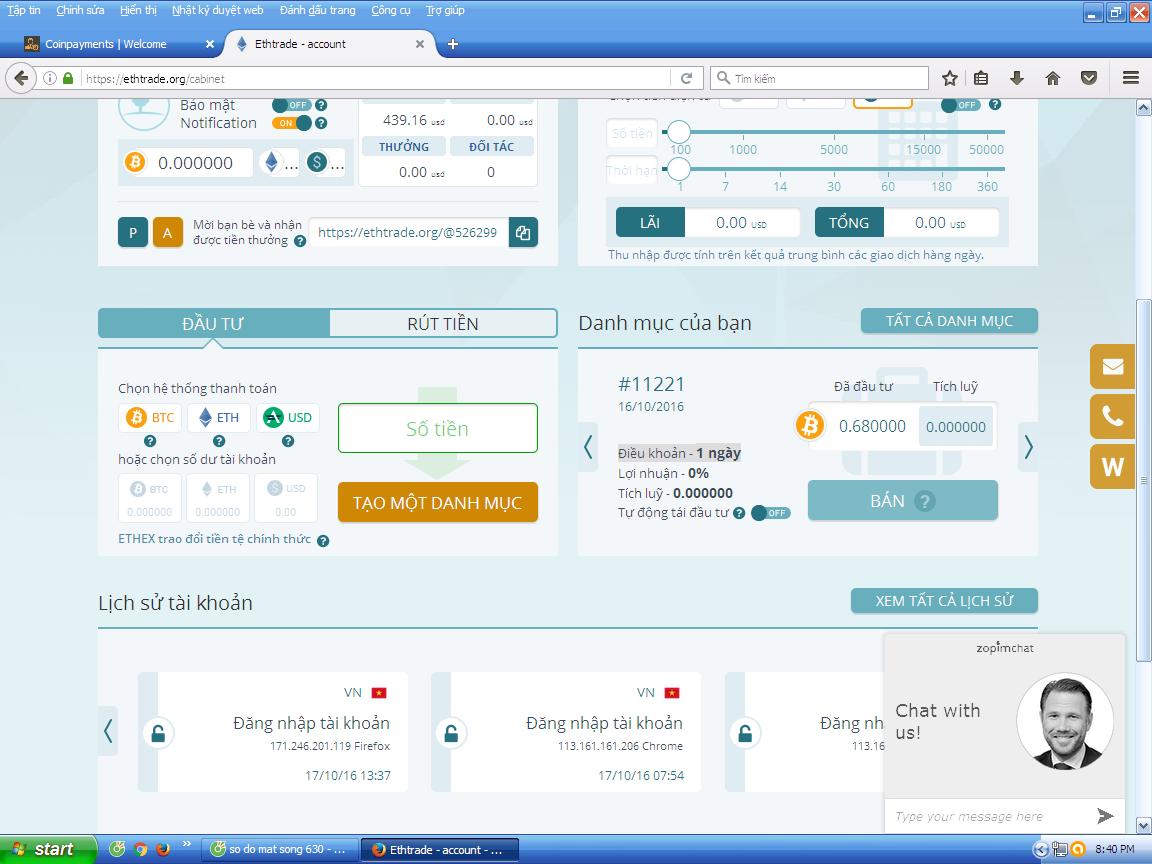Viewport: 1152px width, 864px height.
Task: Open Tập tin menu
Action: [24, 10]
